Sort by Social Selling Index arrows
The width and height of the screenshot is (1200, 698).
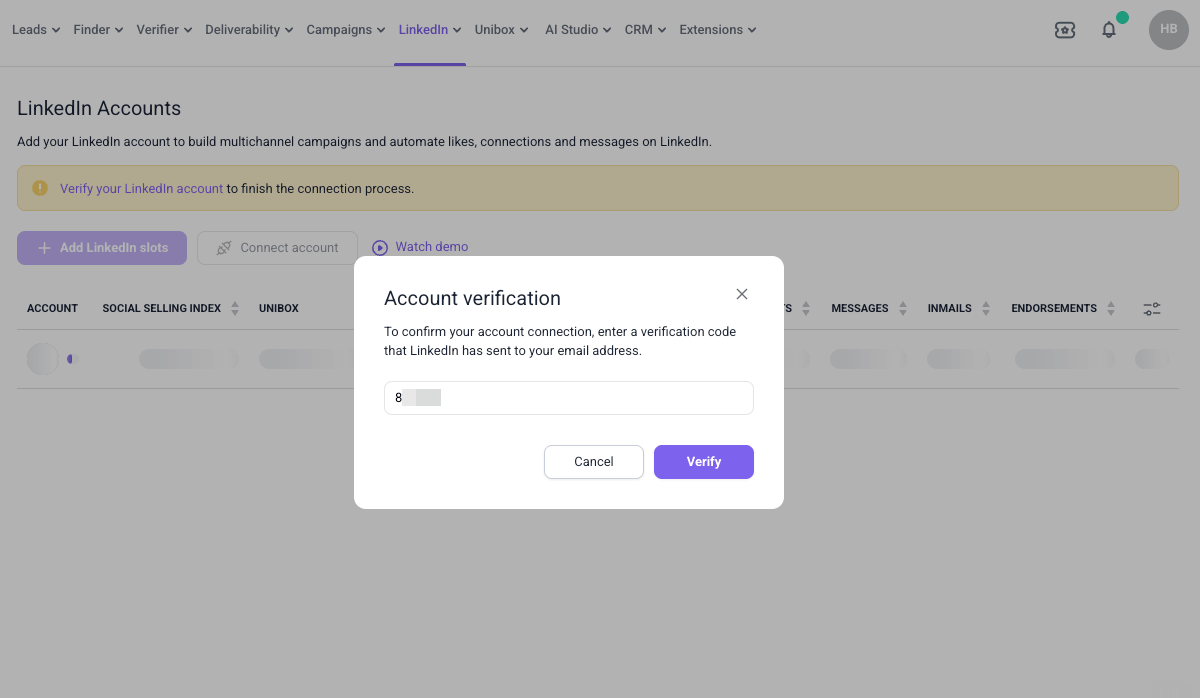point(235,309)
